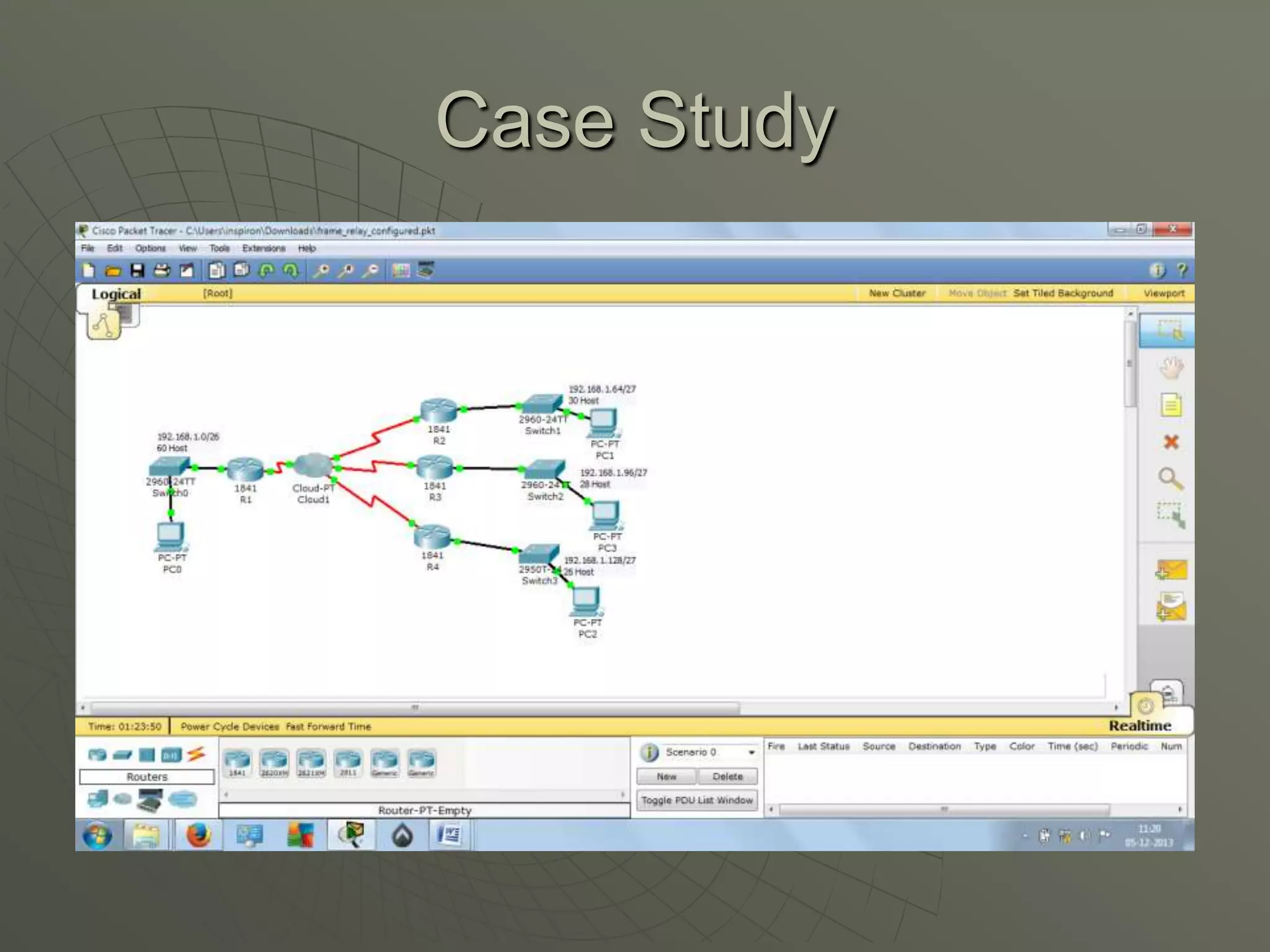1270x952 pixels.
Task: Pick the 2620XM router in device list
Action: [x=274, y=763]
